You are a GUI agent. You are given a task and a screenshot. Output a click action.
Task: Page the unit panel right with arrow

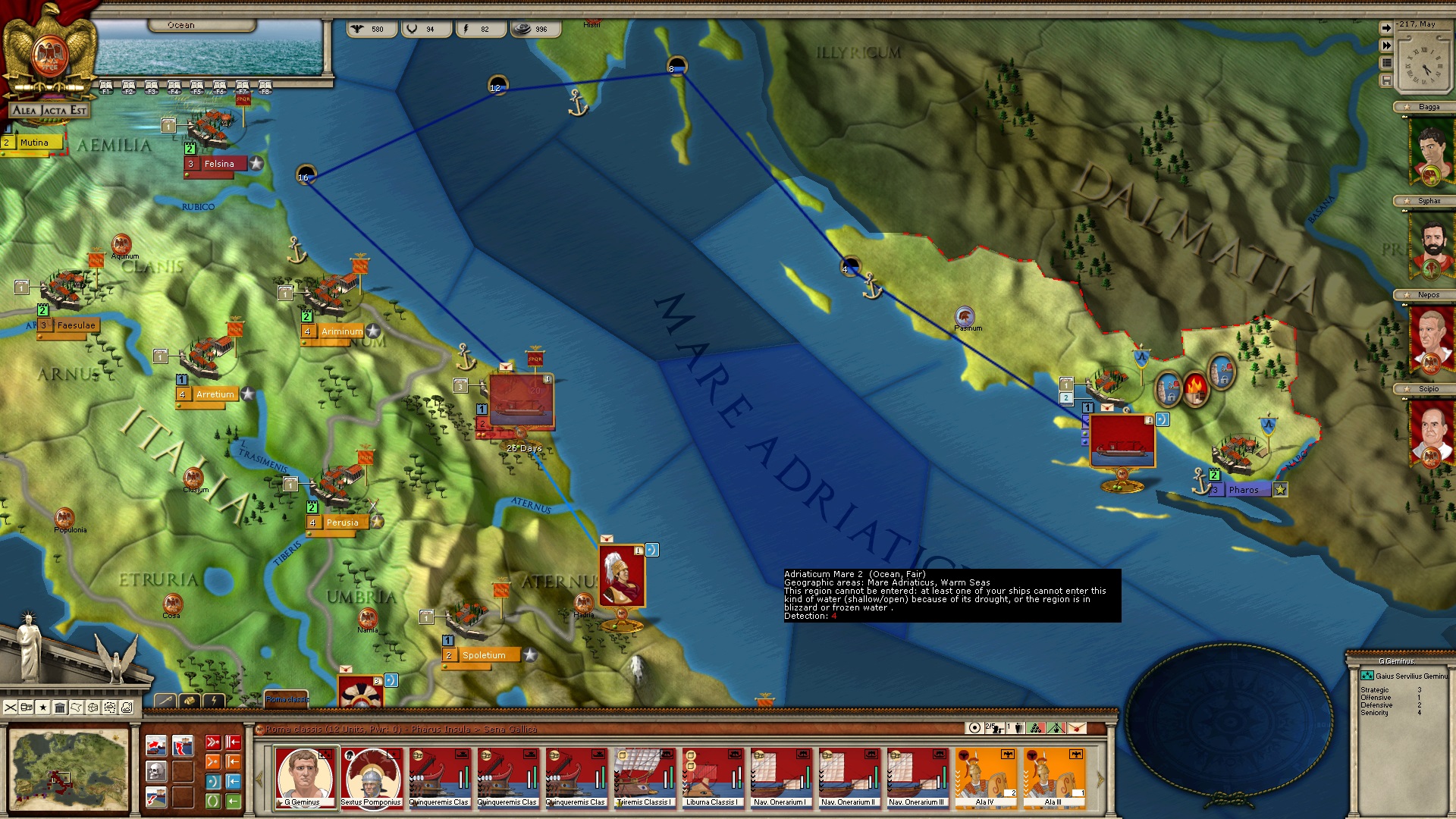(1100, 779)
